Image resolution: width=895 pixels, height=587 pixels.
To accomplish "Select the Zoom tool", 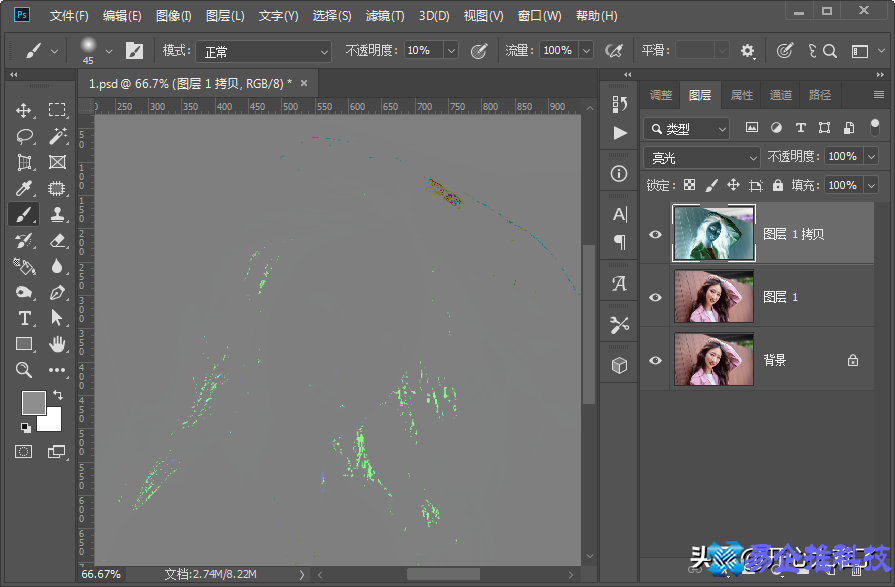I will (25, 370).
